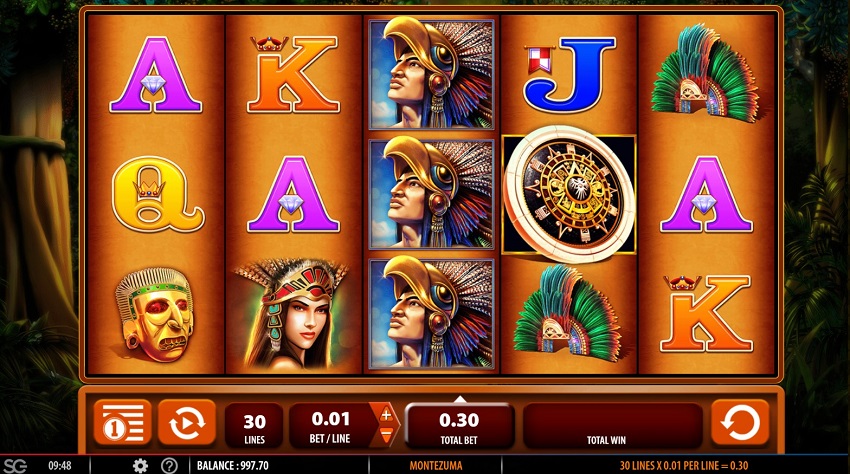Image resolution: width=850 pixels, height=474 pixels.
Task: Click the SG logo in bottom bar
Action: [x=15, y=465]
